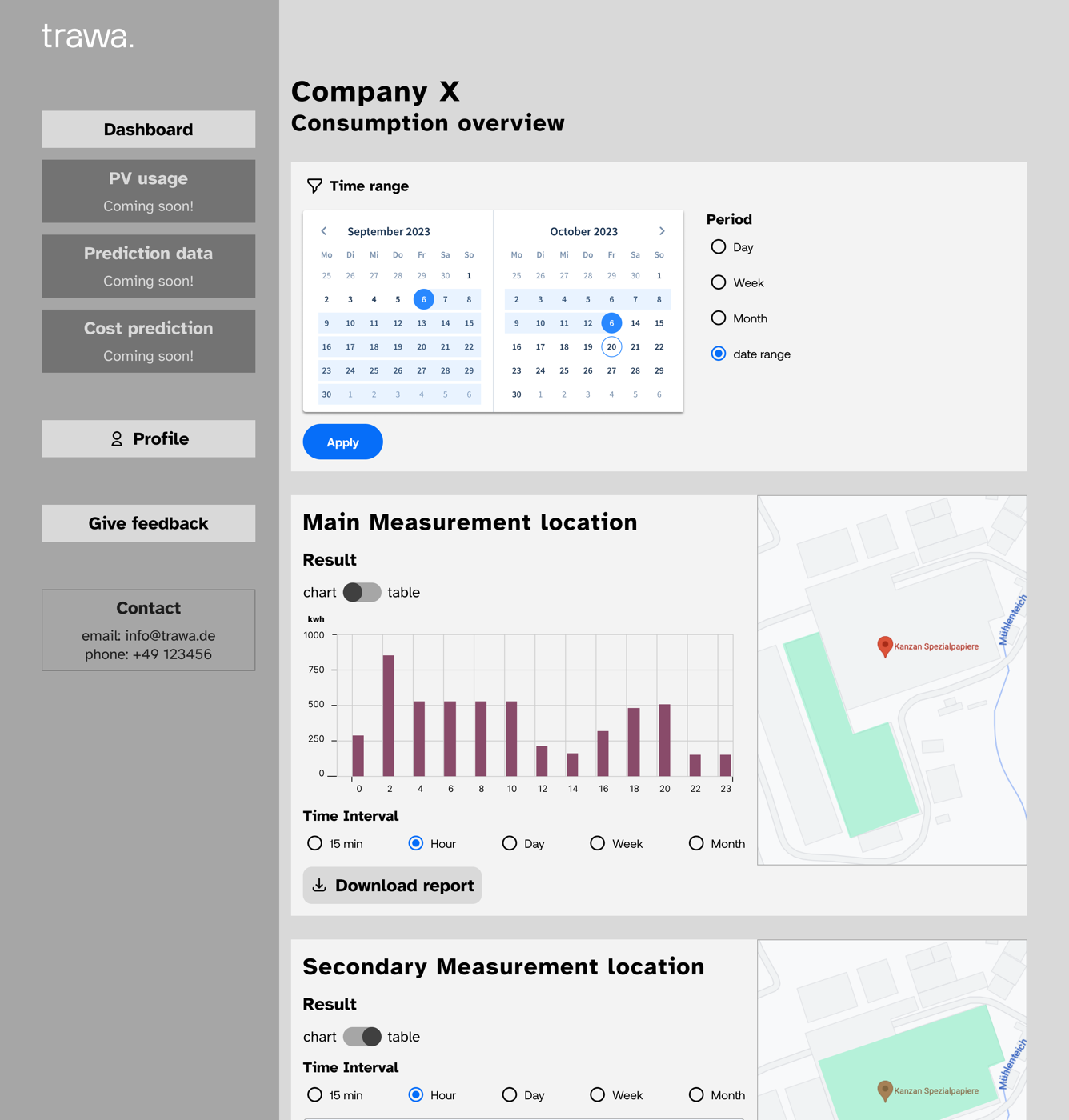Pick October 20 in the calendar
The height and width of the screenshot is (1120, 1069).
[611, 346]
